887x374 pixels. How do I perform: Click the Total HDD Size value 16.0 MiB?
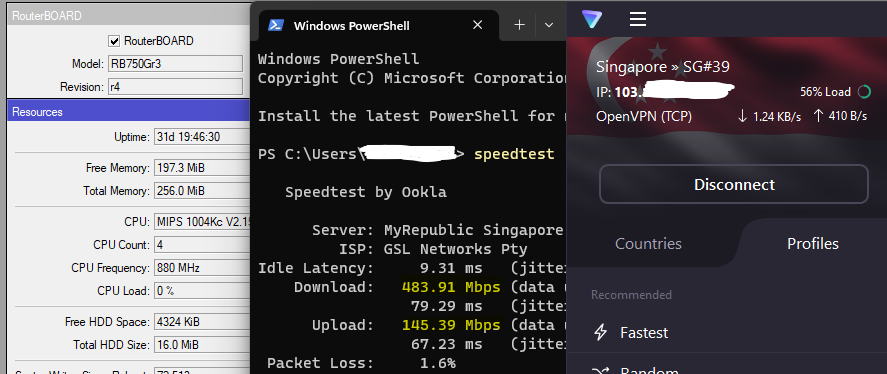point(202,345)
